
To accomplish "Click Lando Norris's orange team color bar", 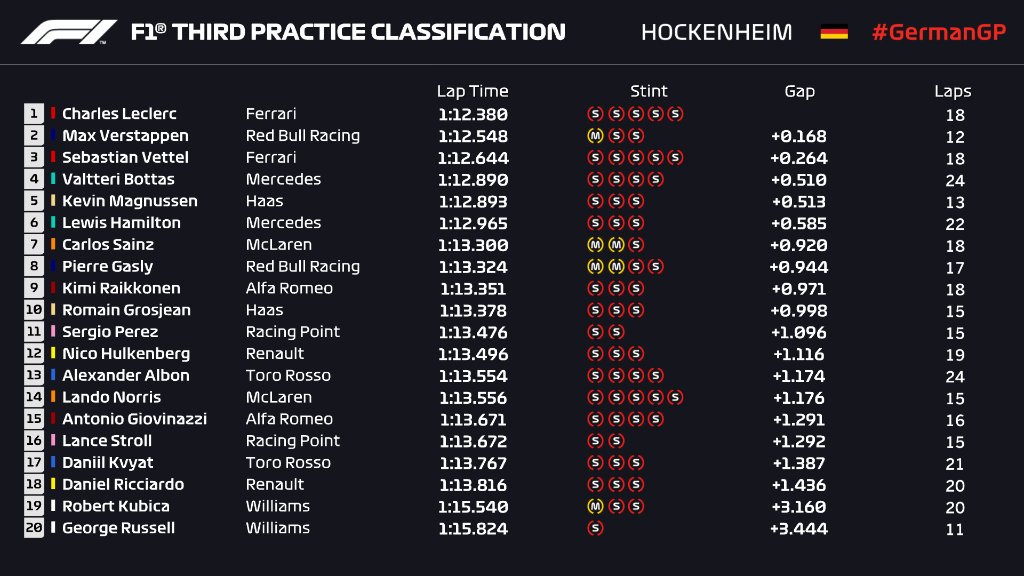I will [53, 397].
